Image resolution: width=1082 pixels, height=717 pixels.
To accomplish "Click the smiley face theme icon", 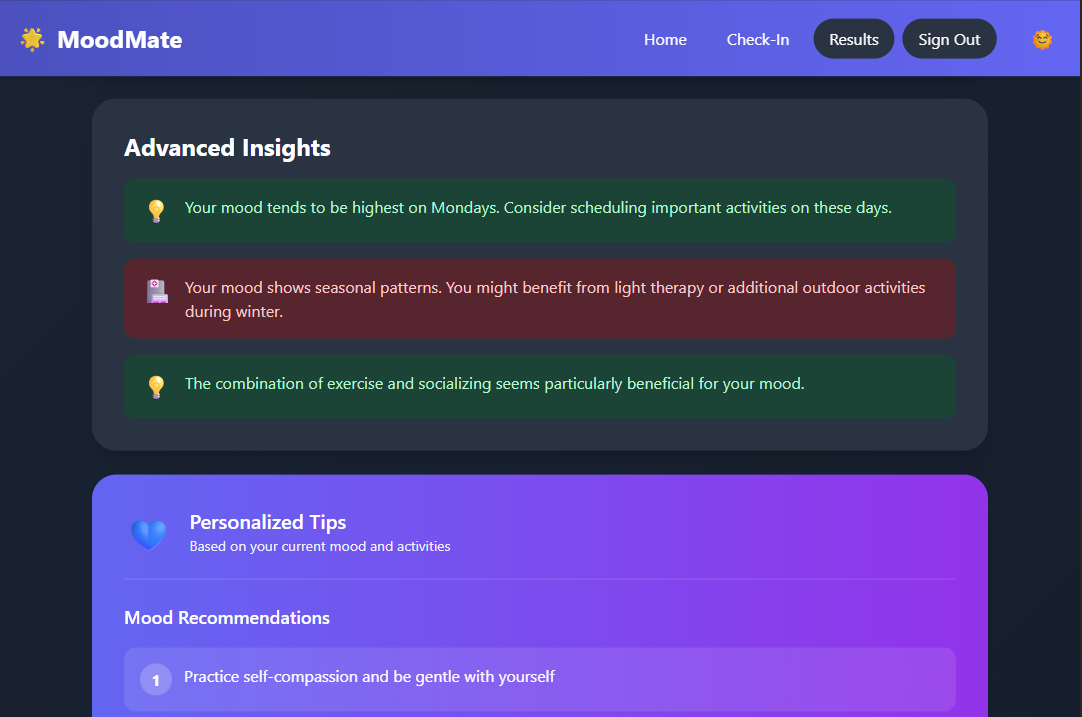I will point(1042,40).
